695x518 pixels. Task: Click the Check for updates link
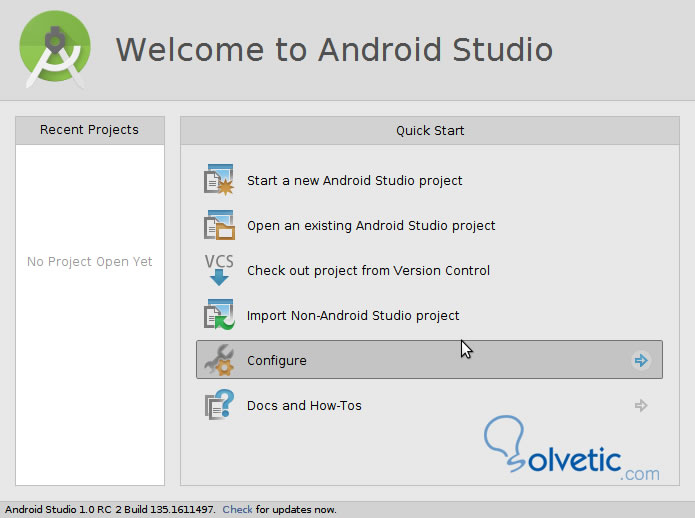tap(237, 510)
